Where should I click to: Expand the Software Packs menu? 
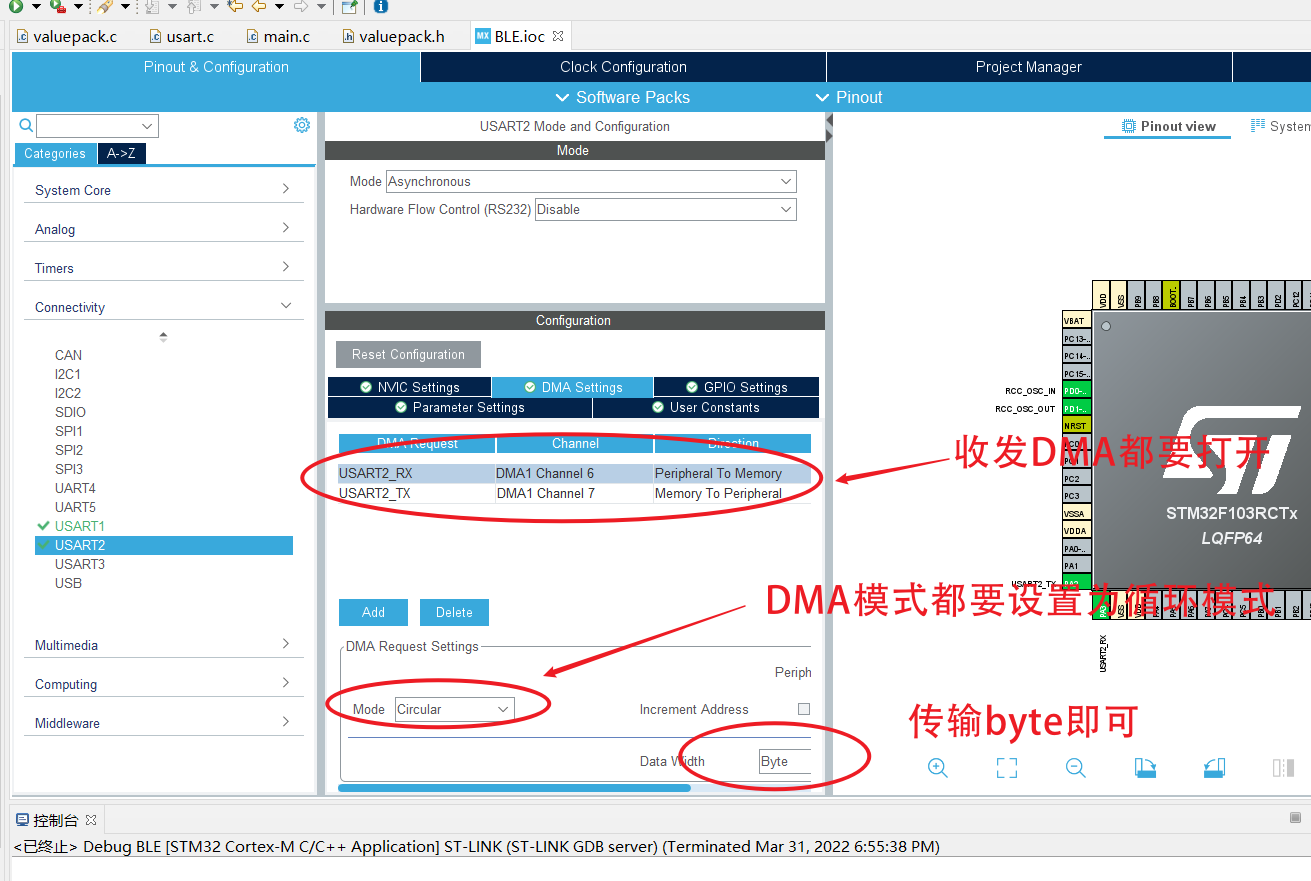[x=622, y=97]
